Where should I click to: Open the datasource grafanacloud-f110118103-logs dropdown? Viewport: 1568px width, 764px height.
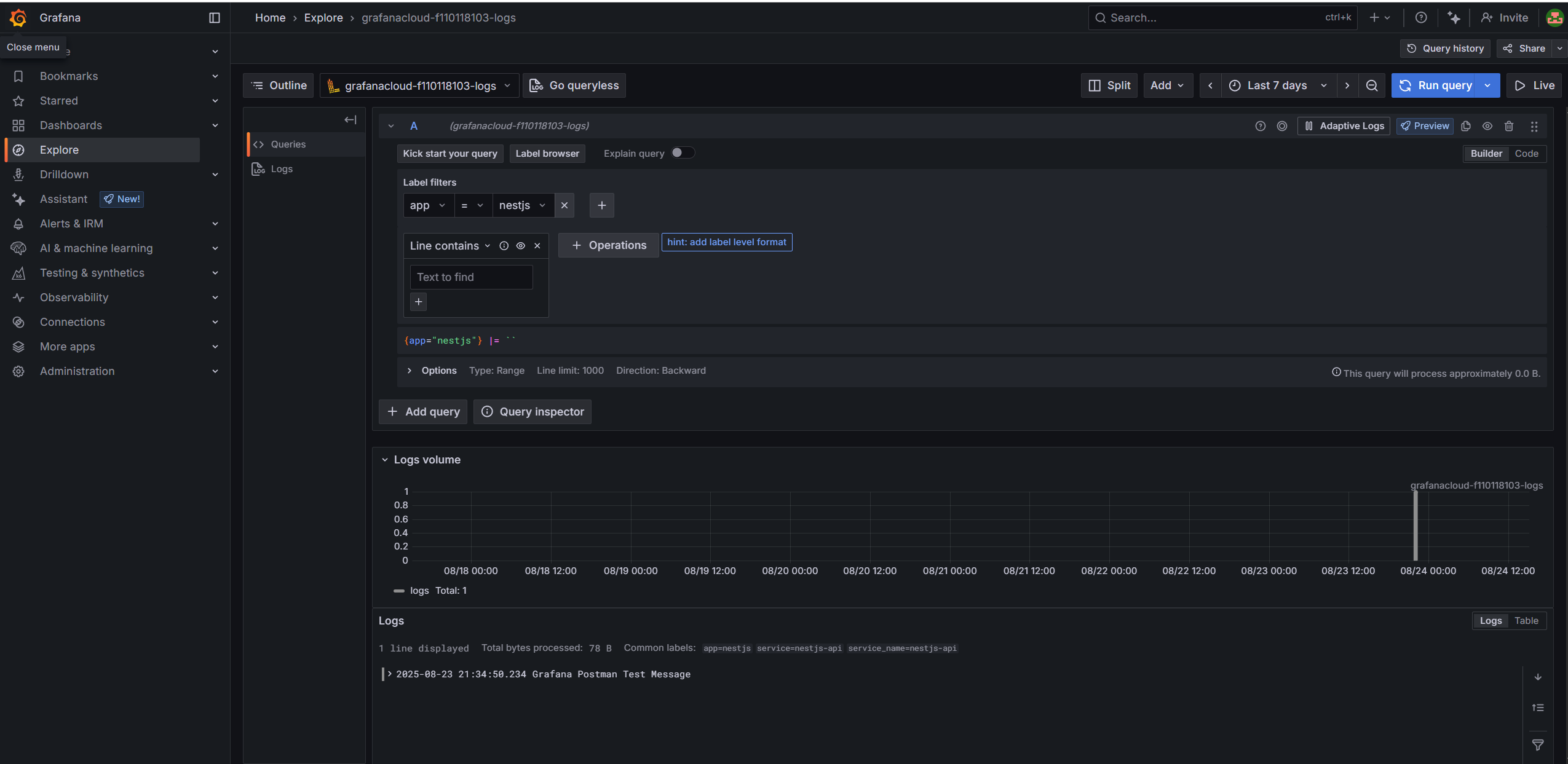419,85
